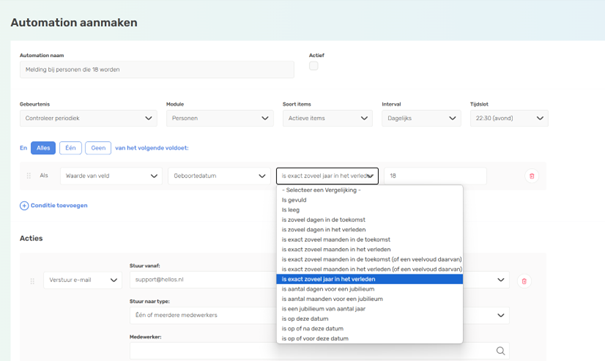The image size is (605, 361).
Task: Choose 'is op of voor deze datum'
Action: tap(370, 339)
